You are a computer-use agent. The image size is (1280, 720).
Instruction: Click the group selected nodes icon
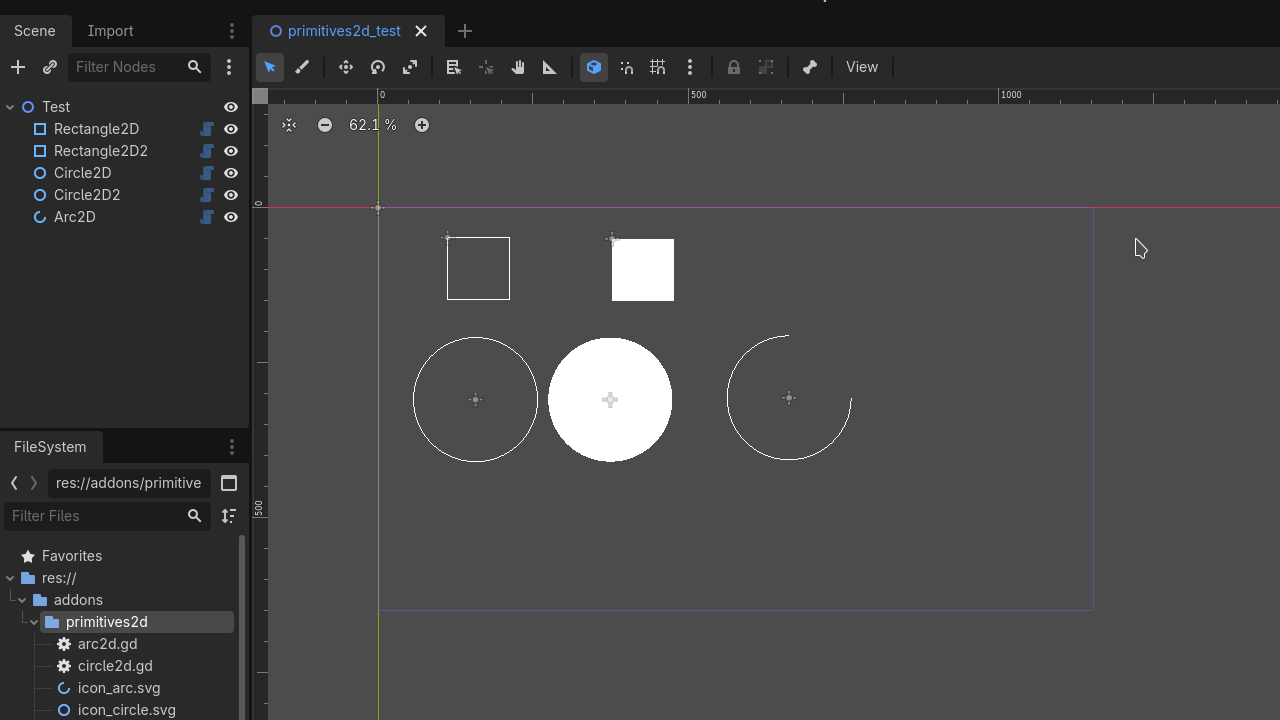click(766, 67)
